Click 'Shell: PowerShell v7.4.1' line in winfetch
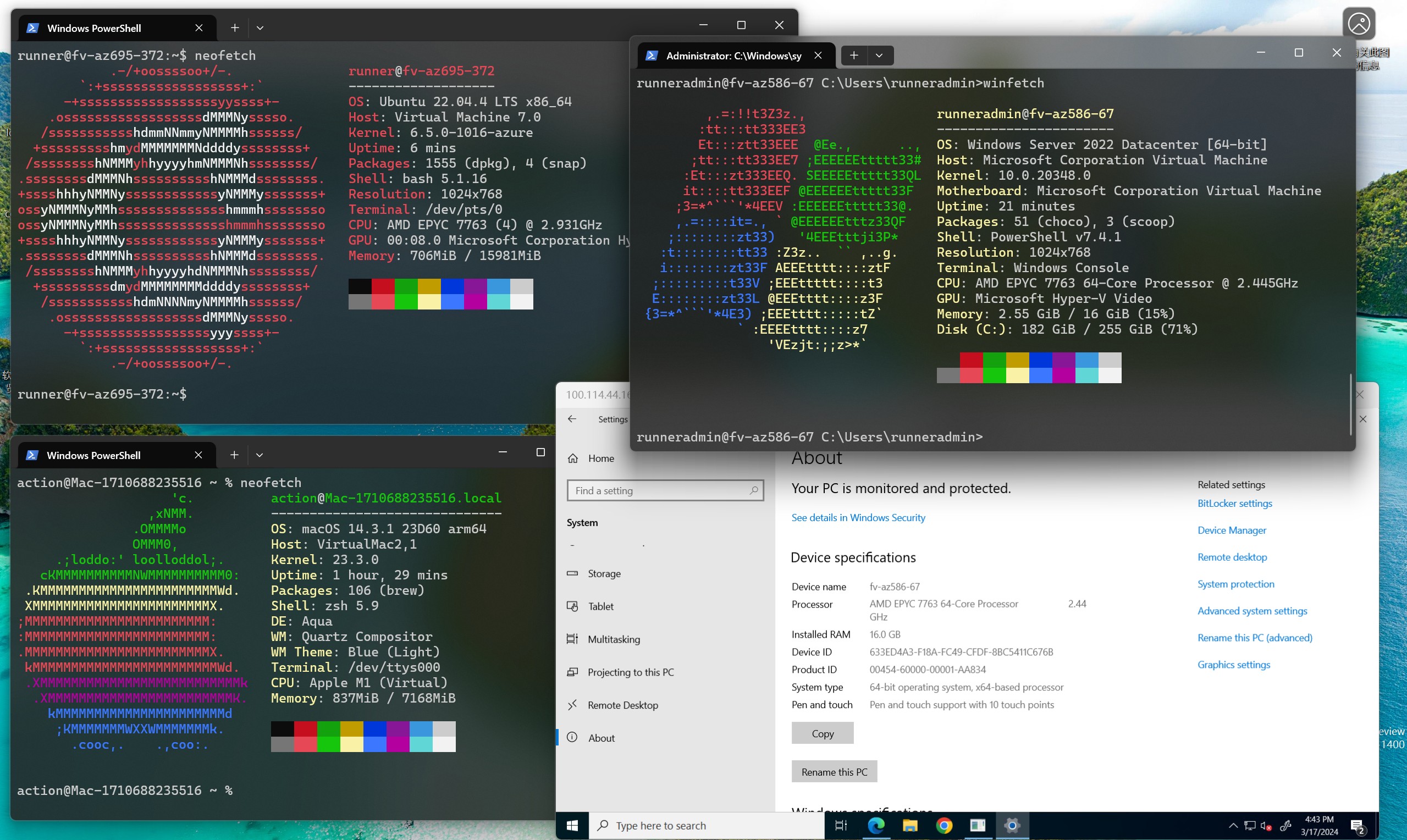The width and height of the screenshot is (1407, 840). pos(1028,237)
